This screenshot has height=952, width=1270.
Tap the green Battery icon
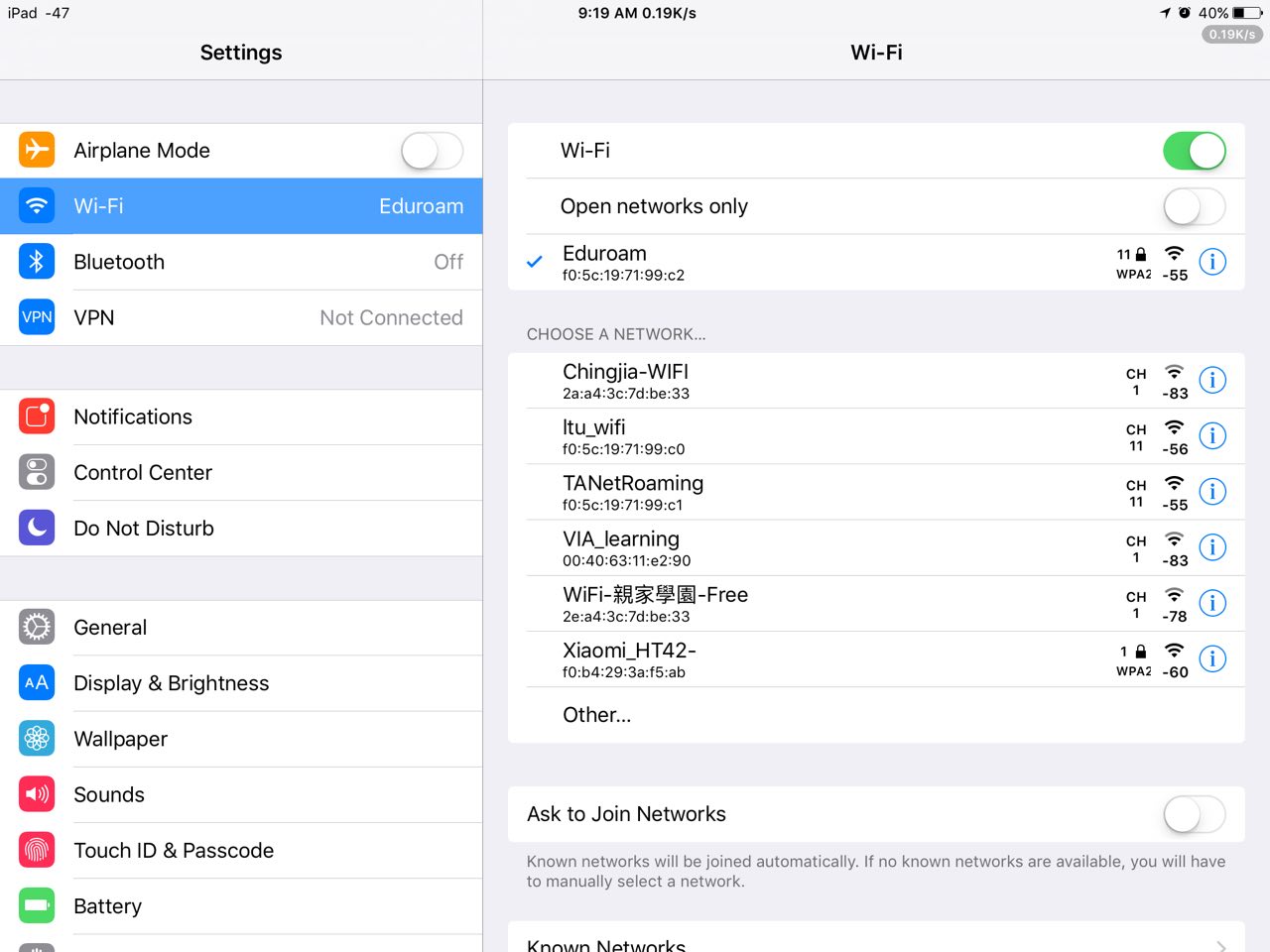tap(37, 905)
